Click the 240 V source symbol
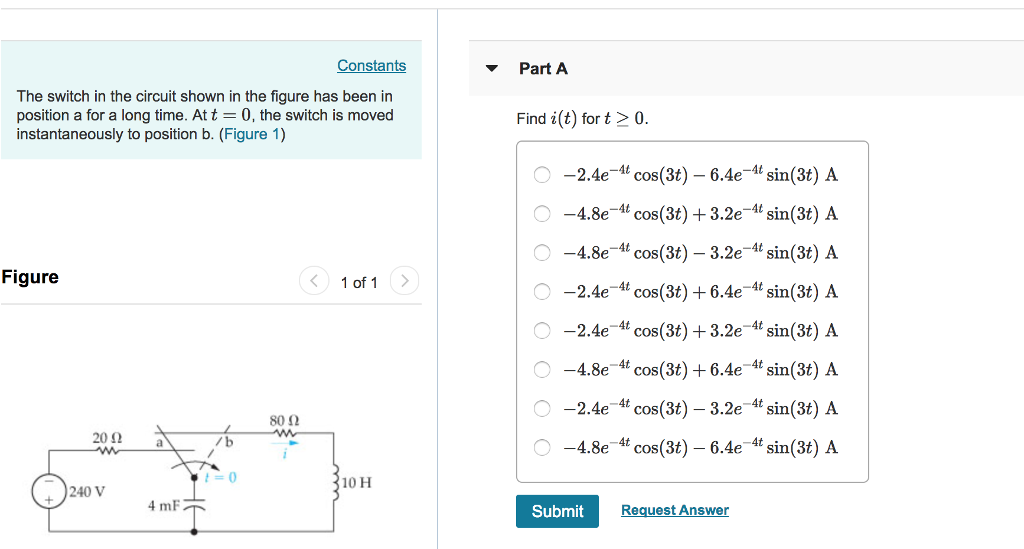The width and height of the screenshot is (1024, 549). (49, 491)
